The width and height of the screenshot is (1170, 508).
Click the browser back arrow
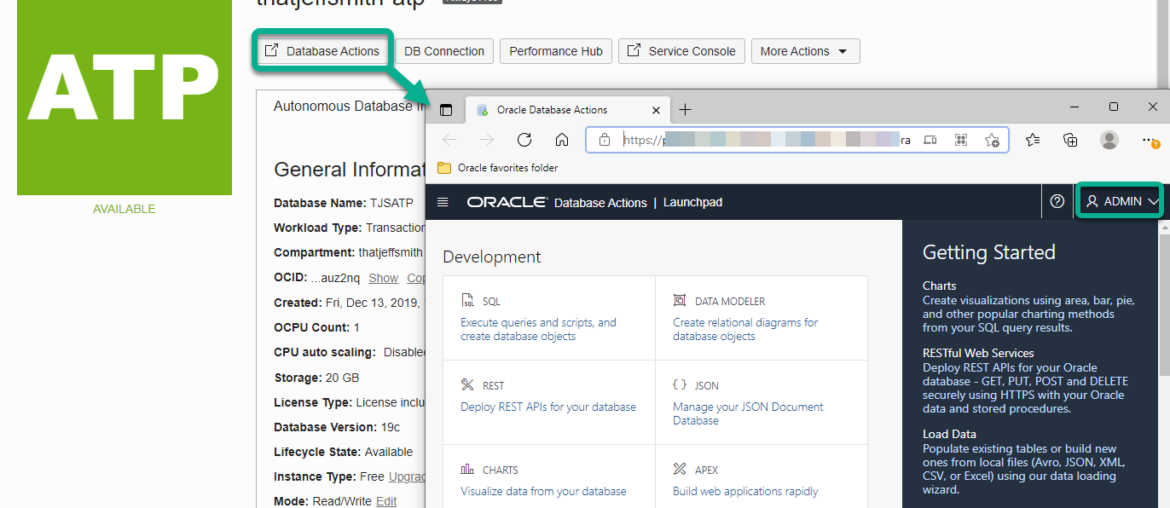point(449,139)
